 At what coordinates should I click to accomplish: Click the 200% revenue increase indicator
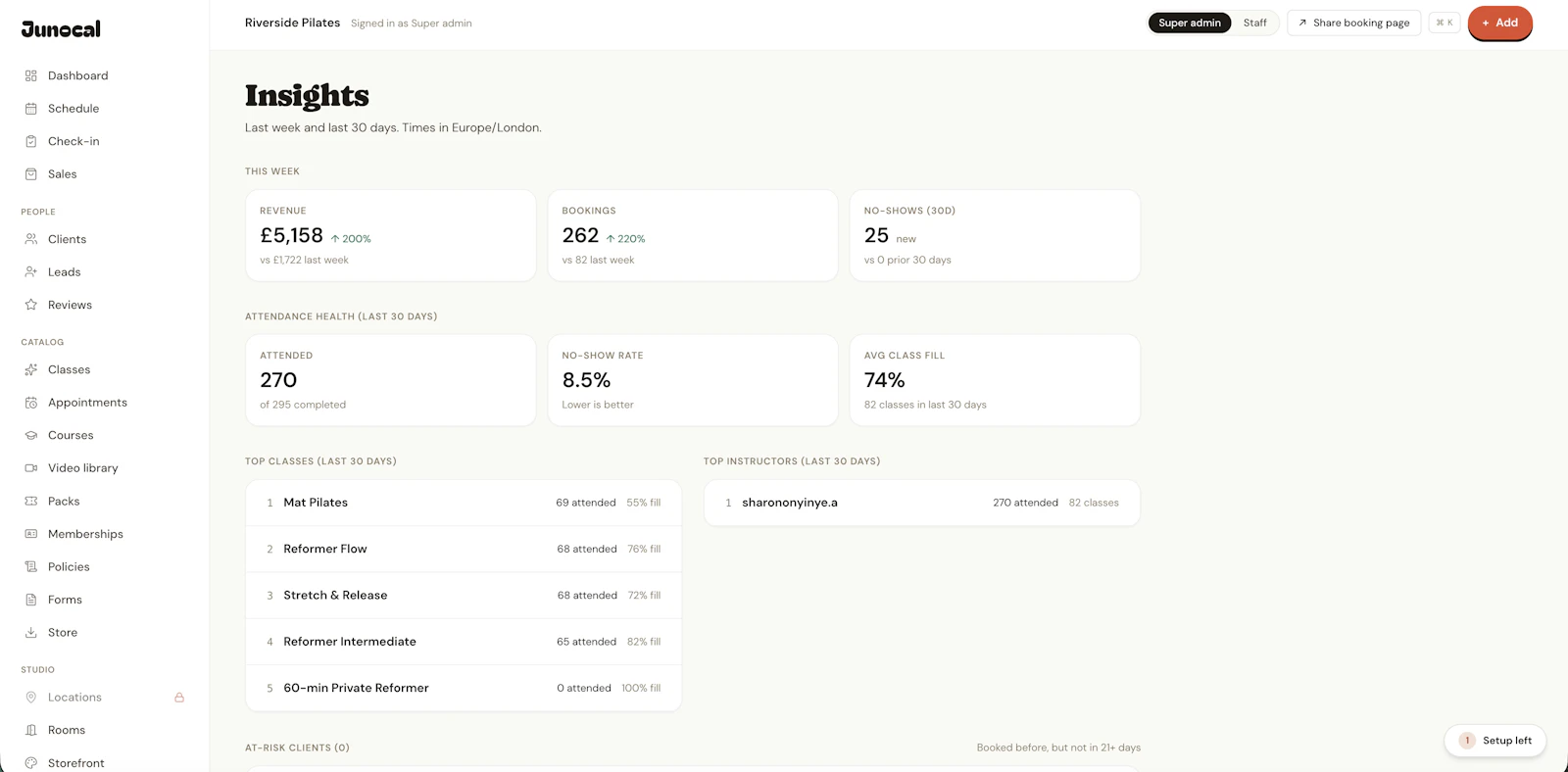(x=351, y=239)
